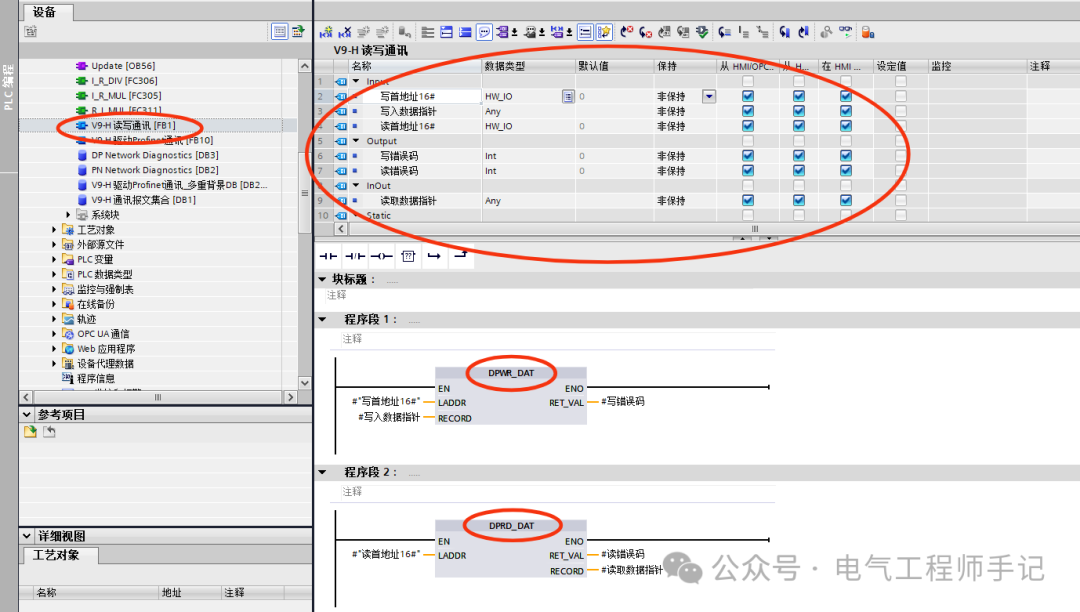Click the monitoring glasses icon
Screen dimensions: 1080x612
[845, 32]
